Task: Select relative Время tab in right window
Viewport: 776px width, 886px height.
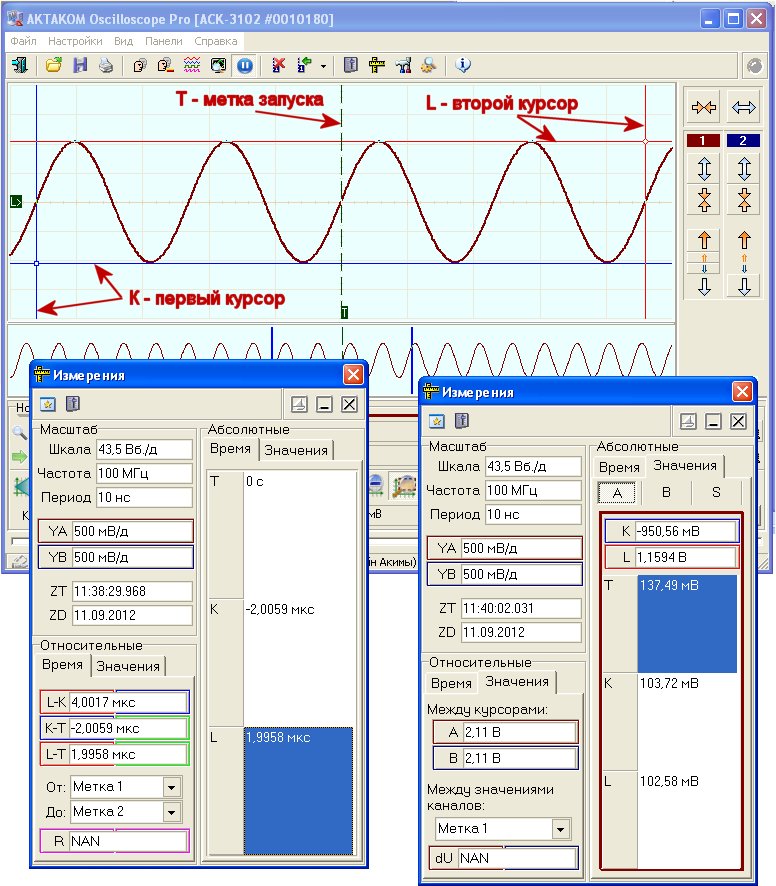Action: (451, 683)
